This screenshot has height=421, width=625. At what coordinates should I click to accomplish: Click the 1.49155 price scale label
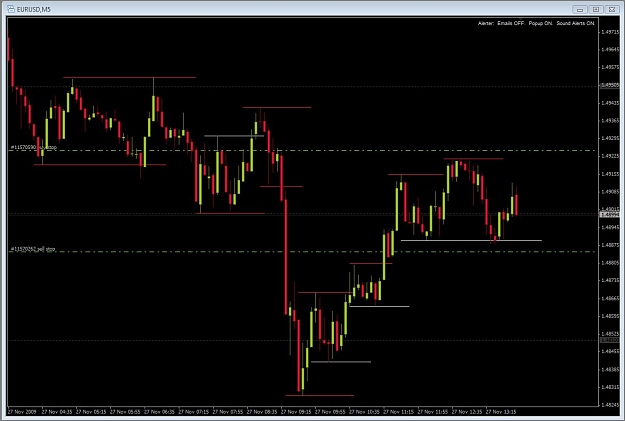(x=610, y=174)
